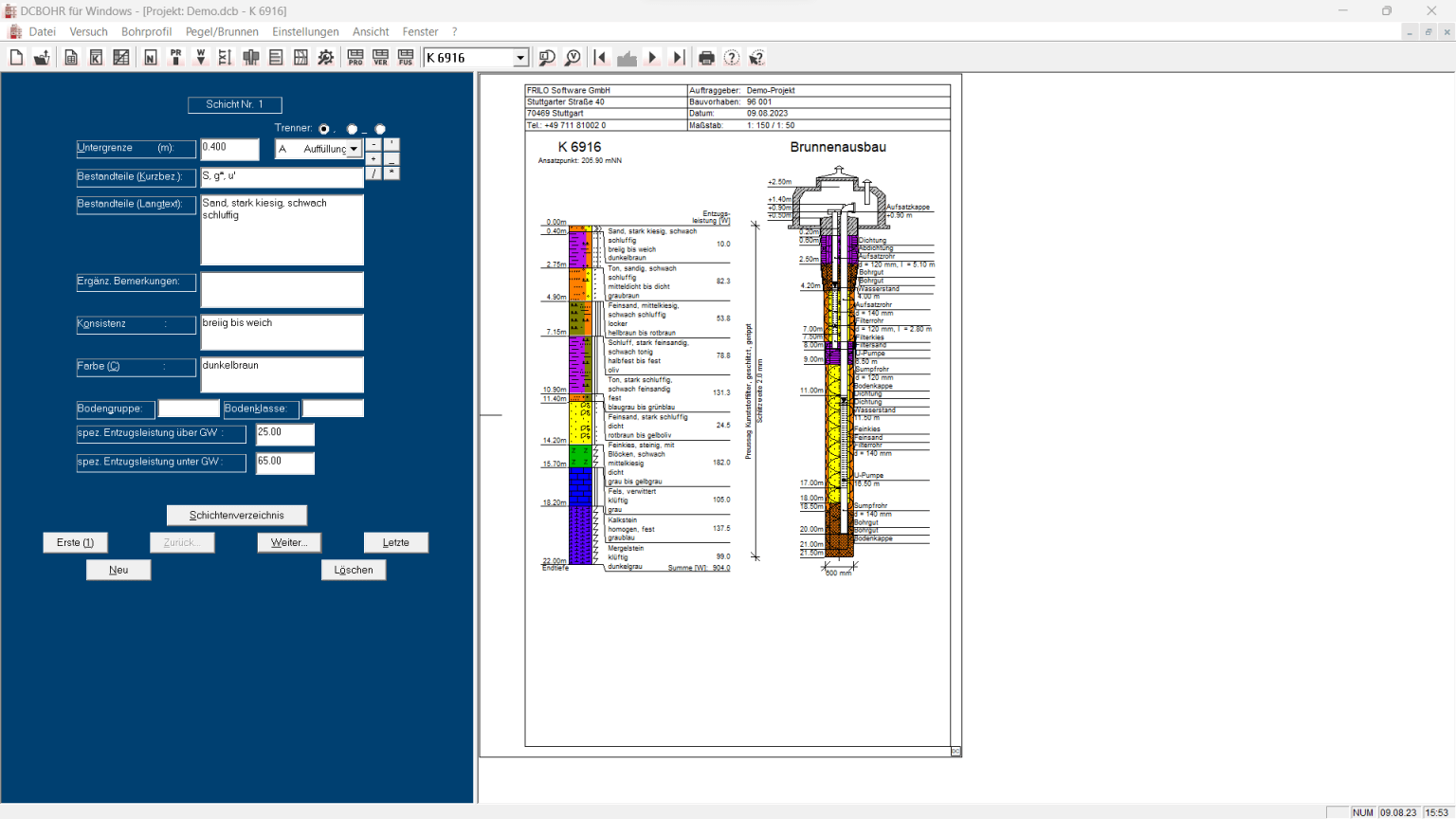Viewport: 1456px width, 819px height.
Task: Open settings via the gear icon
Action: tap(326, 58)
